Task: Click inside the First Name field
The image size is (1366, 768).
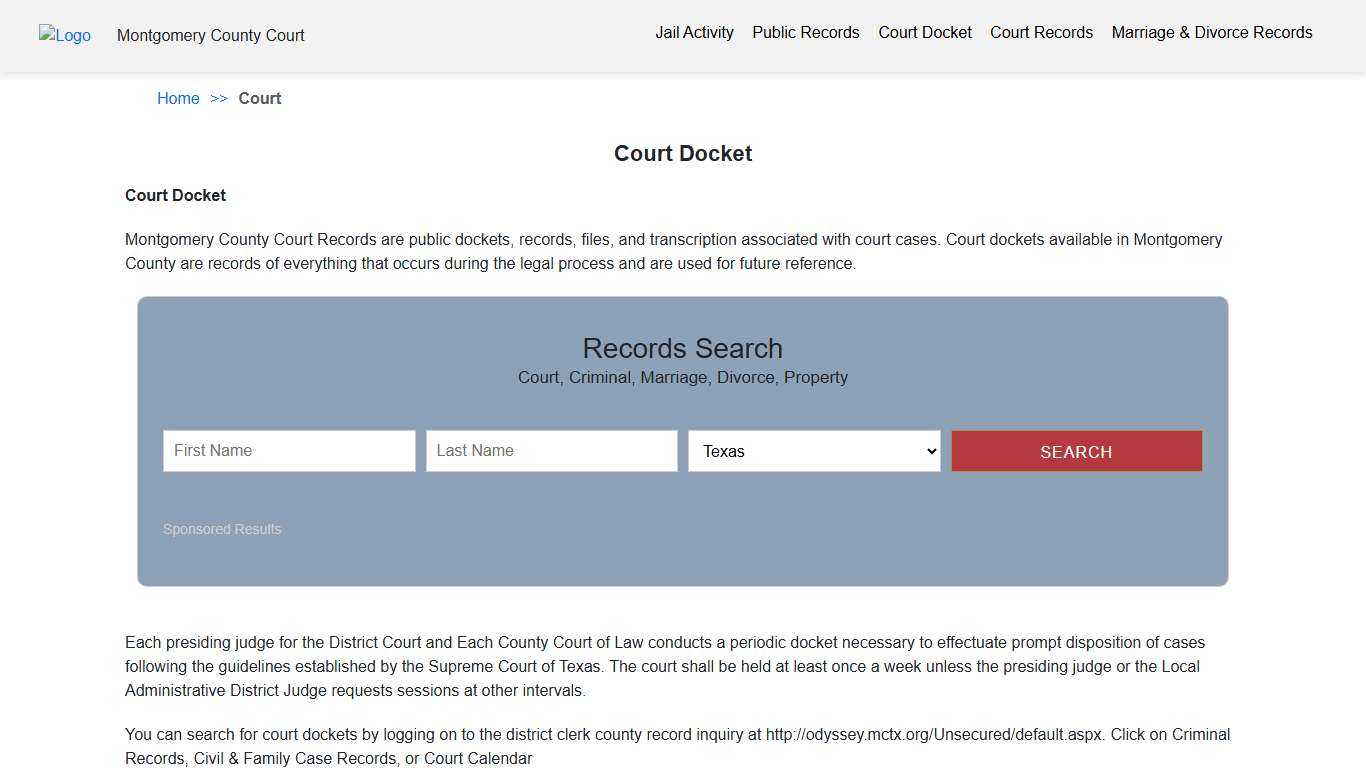Action: [288, 451]
